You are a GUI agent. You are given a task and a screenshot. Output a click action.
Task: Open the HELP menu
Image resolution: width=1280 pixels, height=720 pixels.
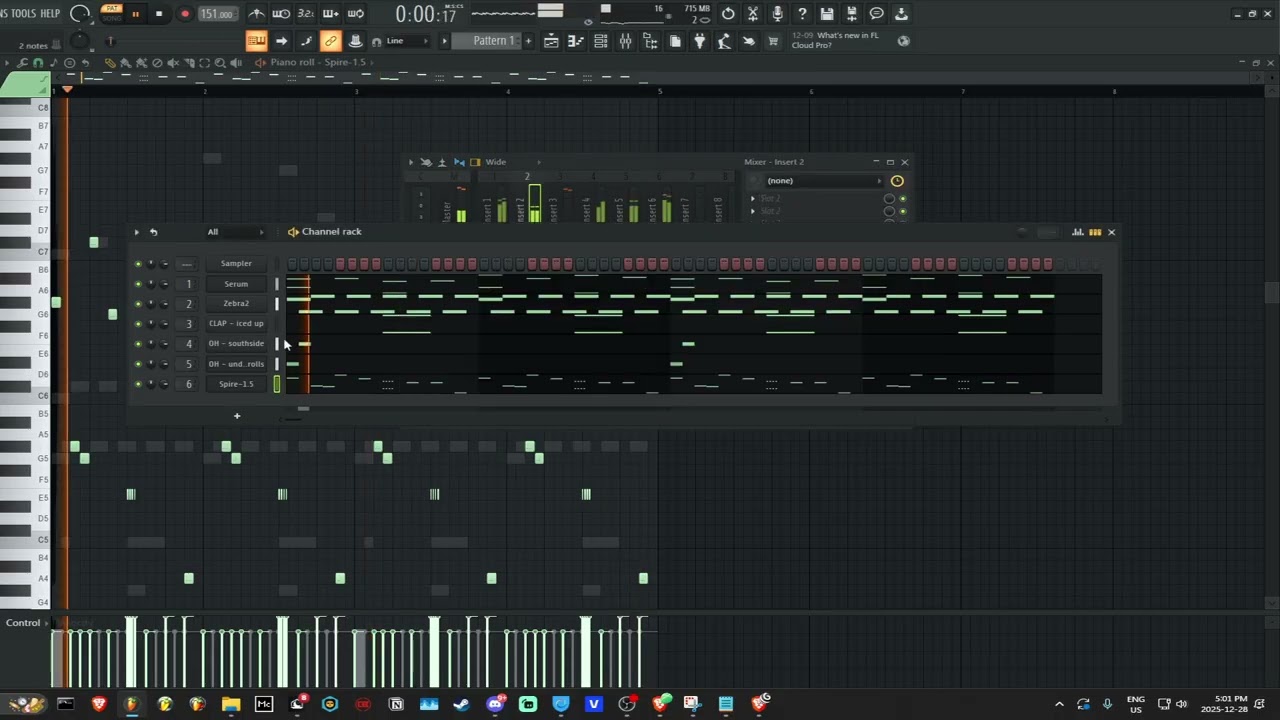click(50, 13)
